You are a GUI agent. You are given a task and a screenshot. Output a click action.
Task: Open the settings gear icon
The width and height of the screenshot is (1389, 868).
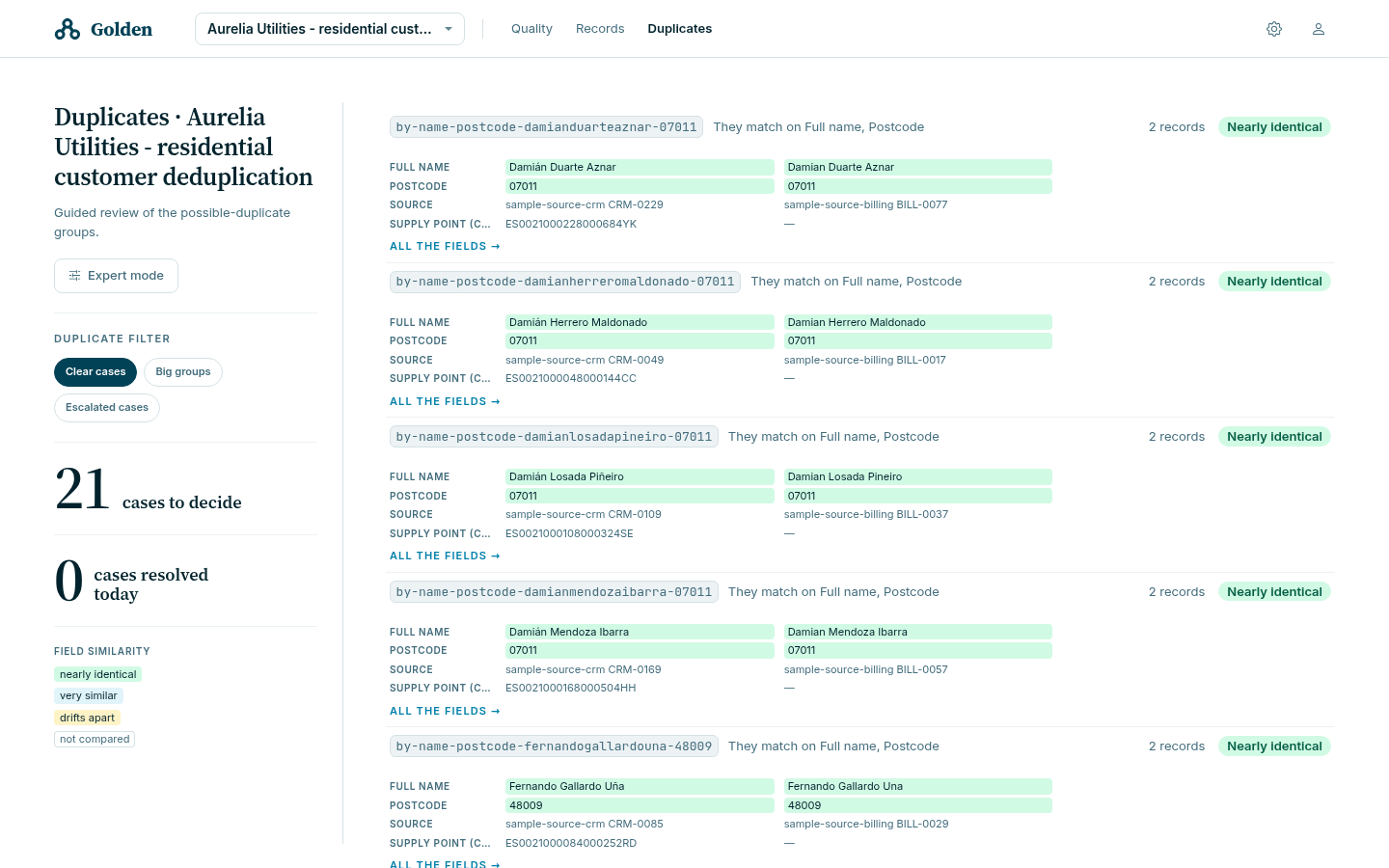[x=1274, y=29]
